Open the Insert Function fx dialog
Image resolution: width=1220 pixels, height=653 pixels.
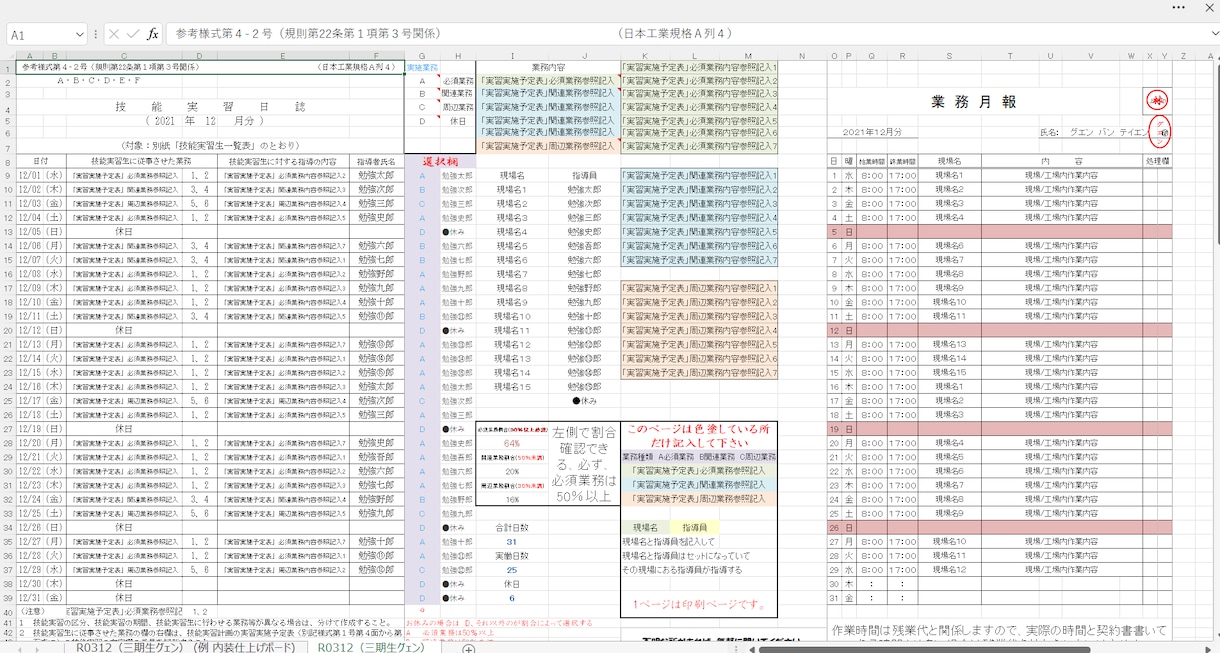(153, 34)
